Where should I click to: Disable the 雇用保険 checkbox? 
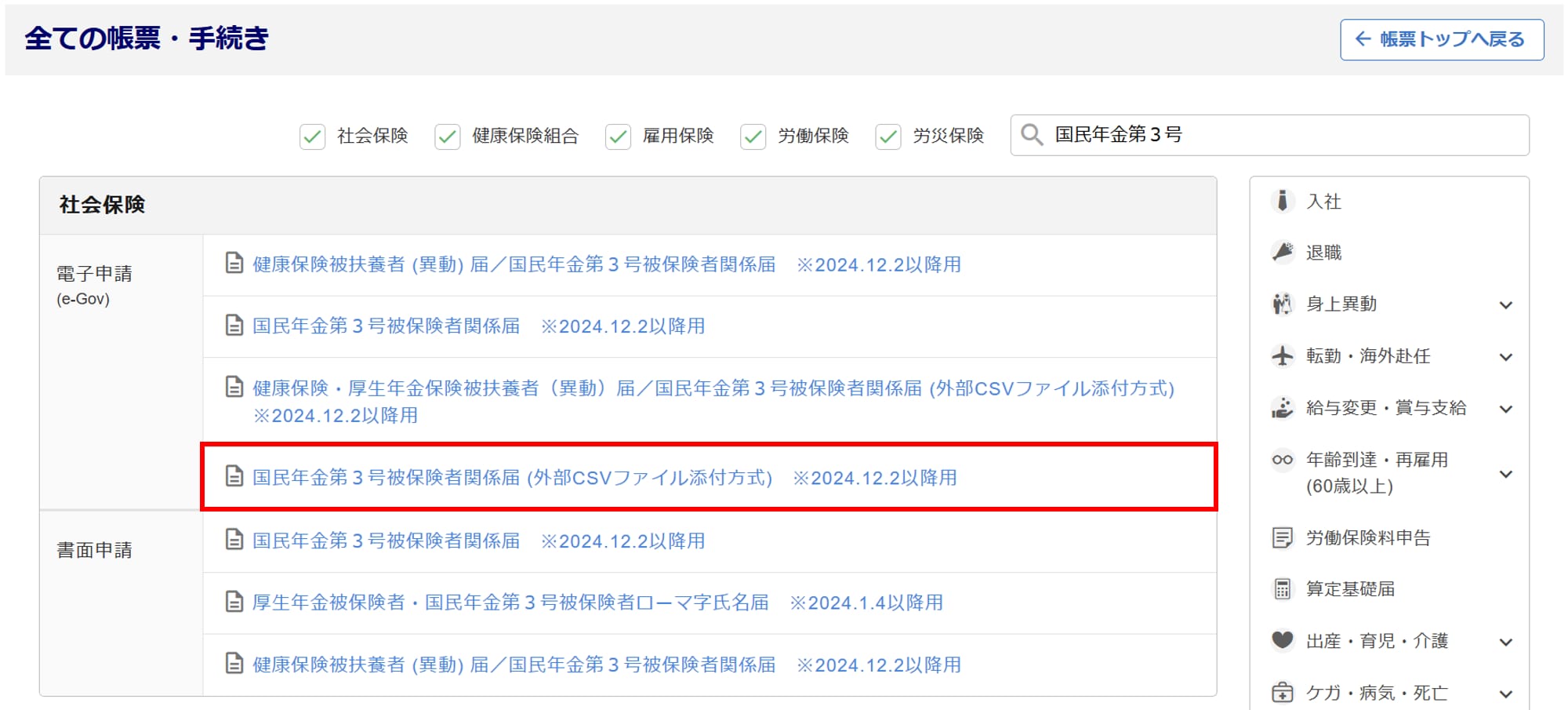pyautogui.click(x=618, y=137)
